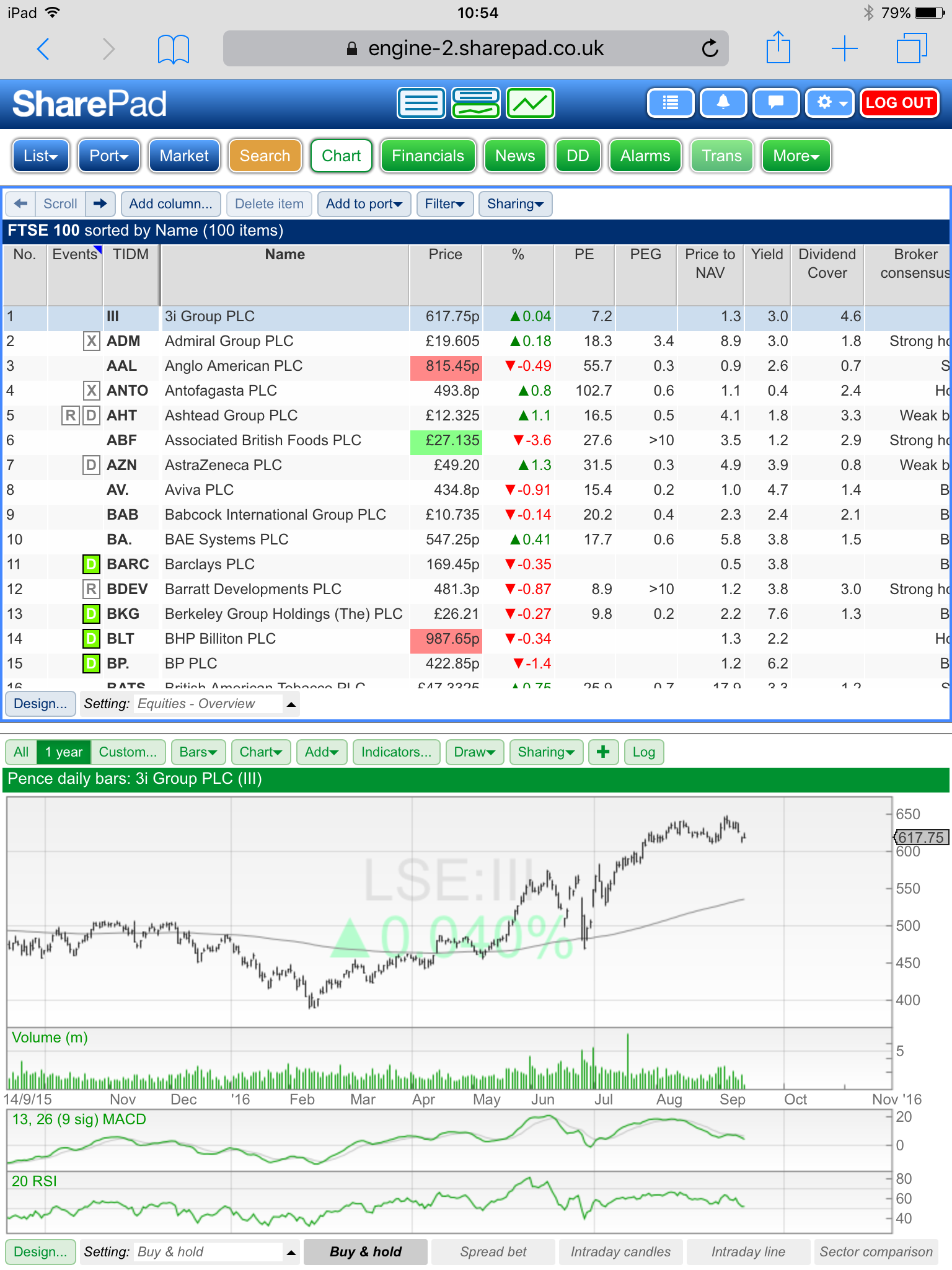Select the Intraday candles chart preset

coord(620,1251)
